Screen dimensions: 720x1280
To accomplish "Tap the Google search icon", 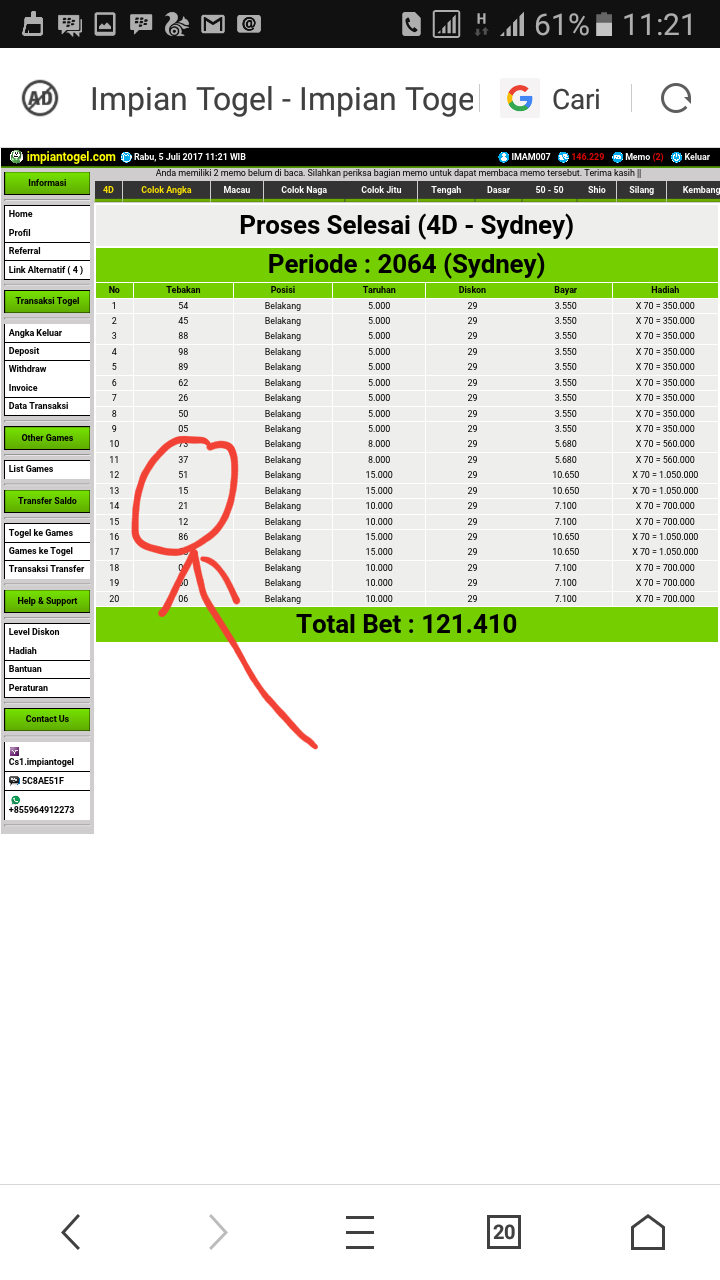I will [x=520, y=98].
